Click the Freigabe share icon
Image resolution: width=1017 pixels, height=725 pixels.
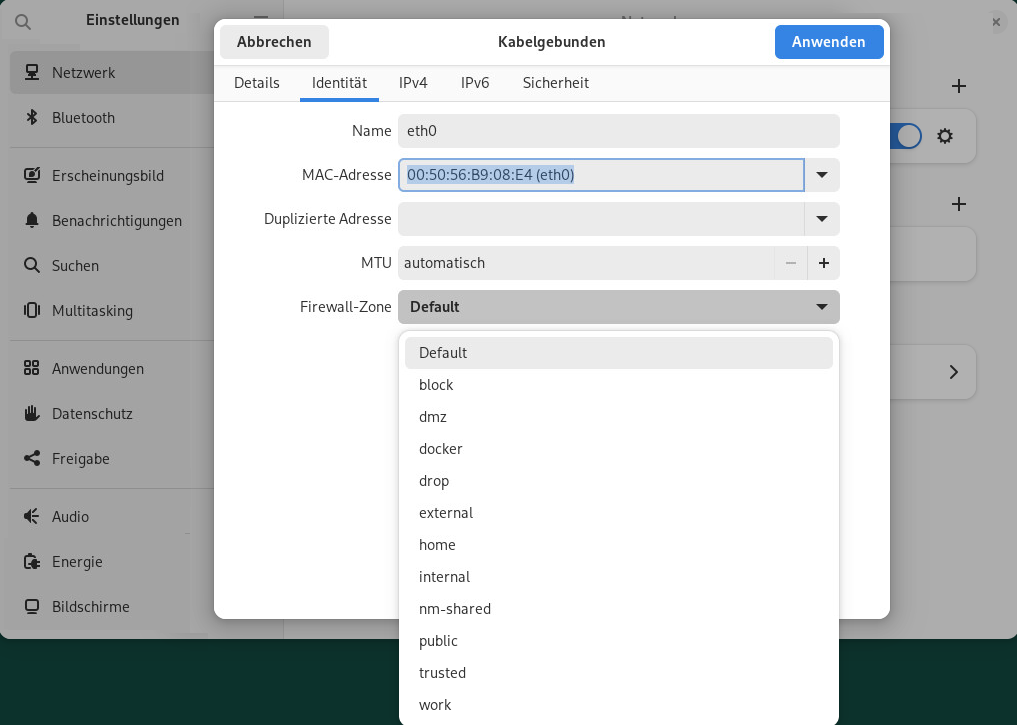pyautogui.click(x=32, y=459)
